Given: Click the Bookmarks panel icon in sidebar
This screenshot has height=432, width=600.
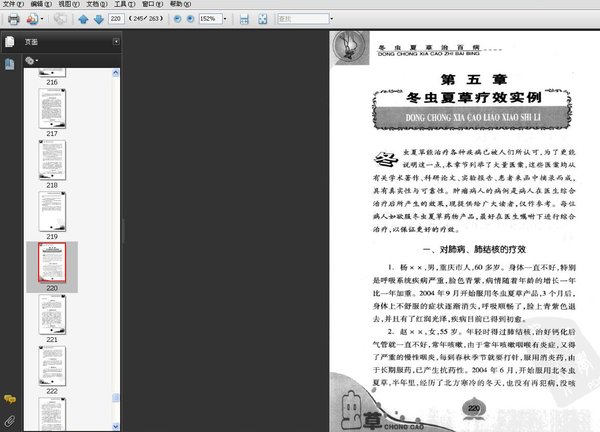Looking at the screenshot, I should pyautogui.click(x=10, y=64).
